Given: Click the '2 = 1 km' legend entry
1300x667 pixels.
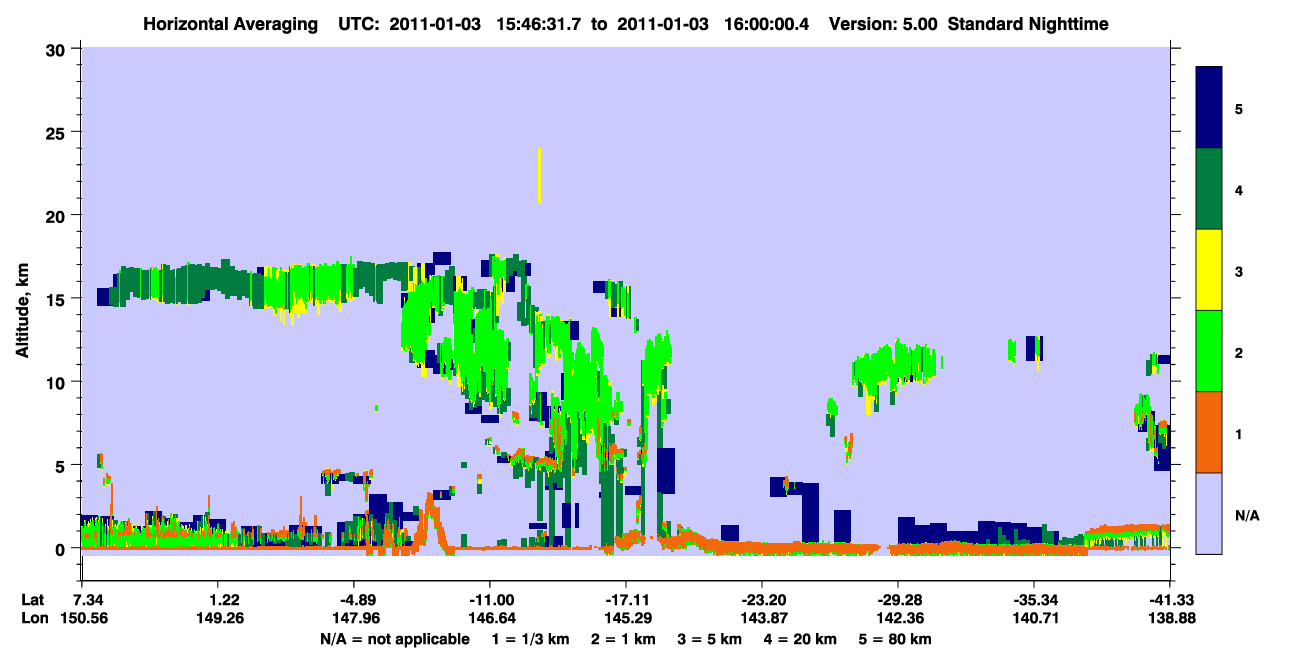Looking at the screenshot, I should click(624, 639).
